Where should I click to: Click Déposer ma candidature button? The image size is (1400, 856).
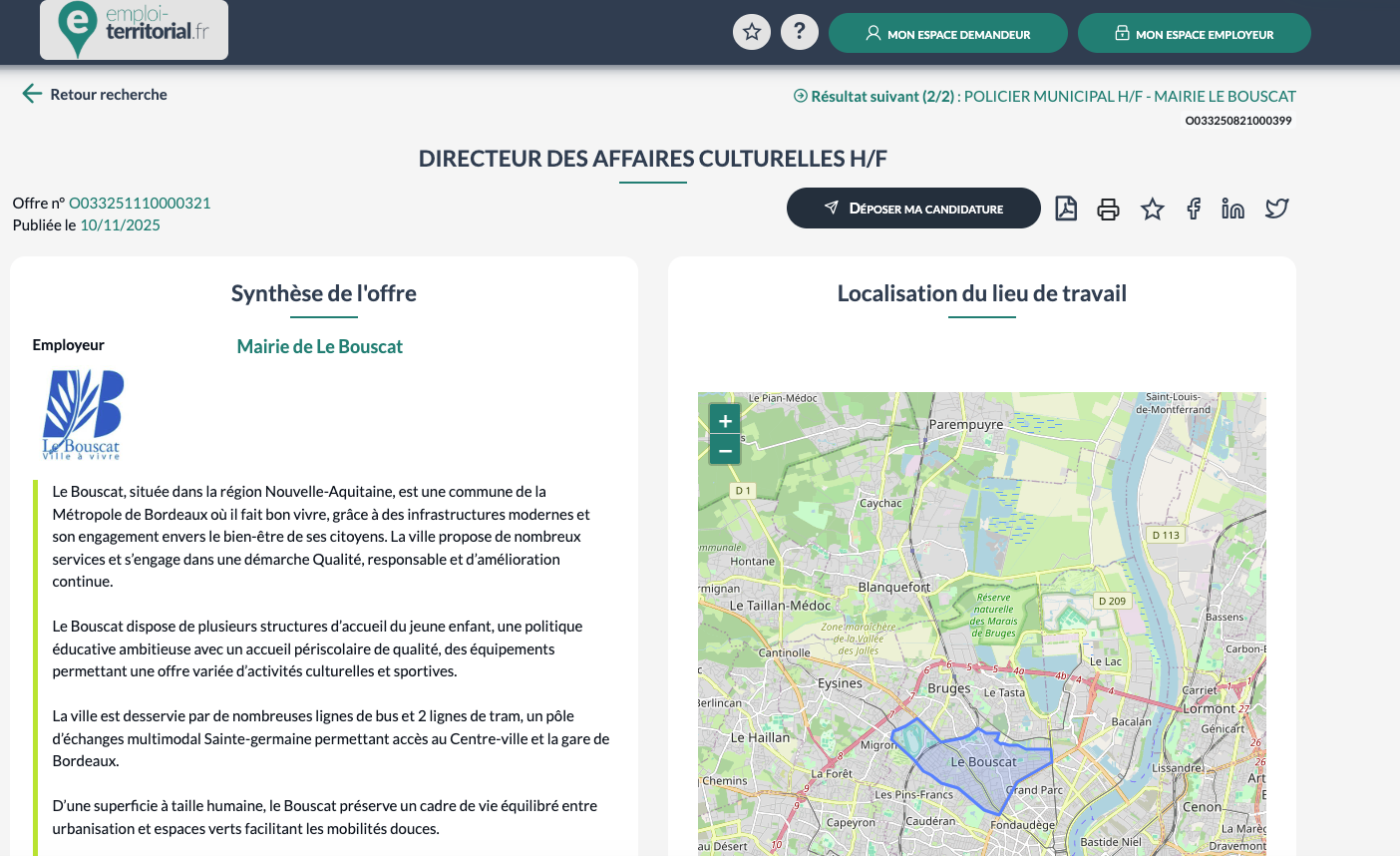(913, 209)
